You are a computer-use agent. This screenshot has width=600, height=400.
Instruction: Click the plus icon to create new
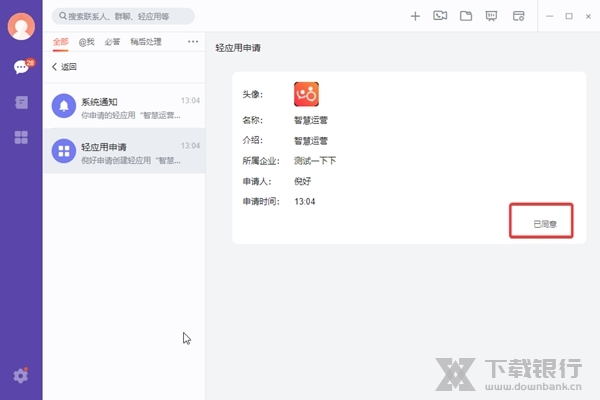415,16
